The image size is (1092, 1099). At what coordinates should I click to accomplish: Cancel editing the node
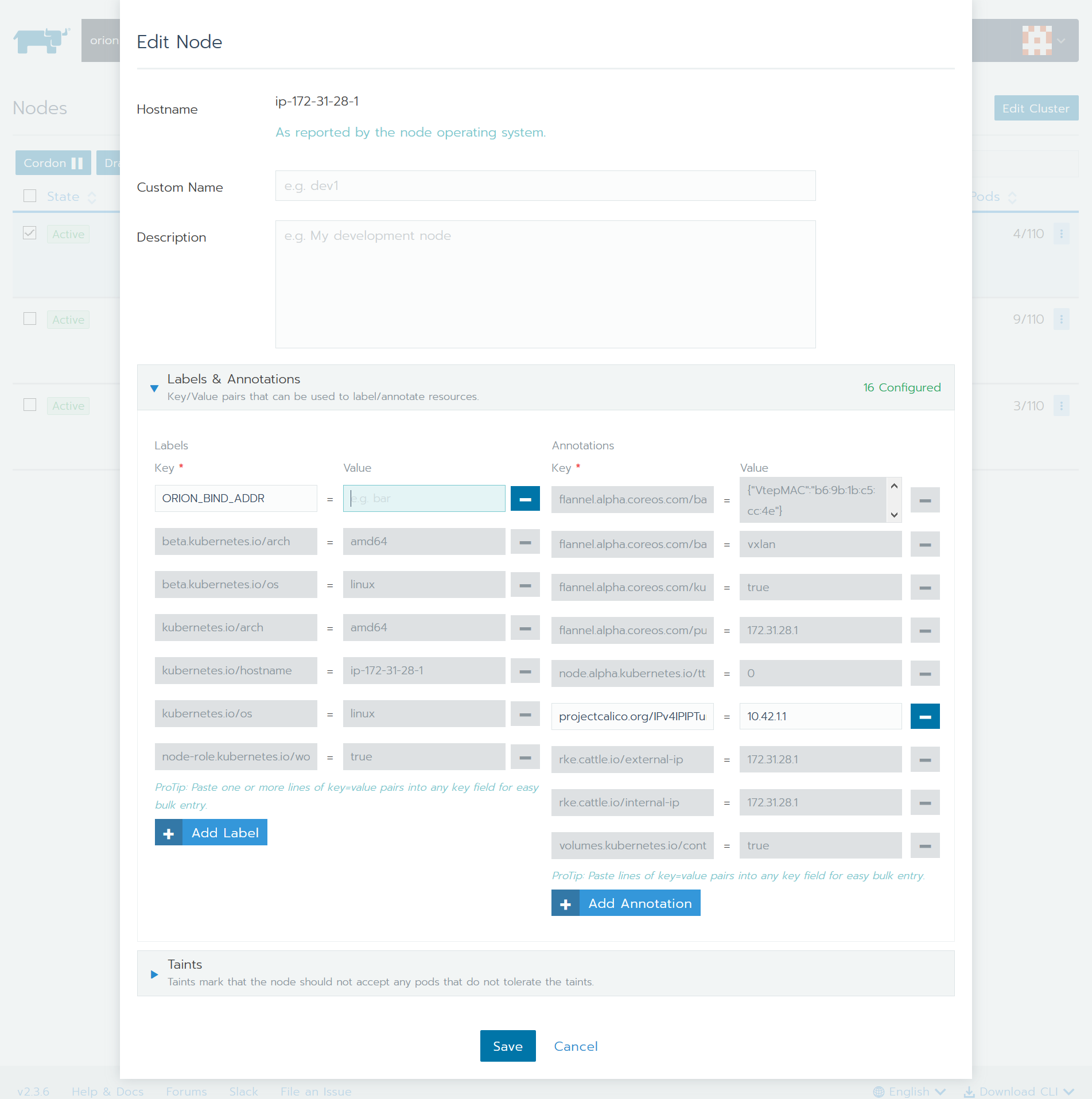click(576, 1046)
